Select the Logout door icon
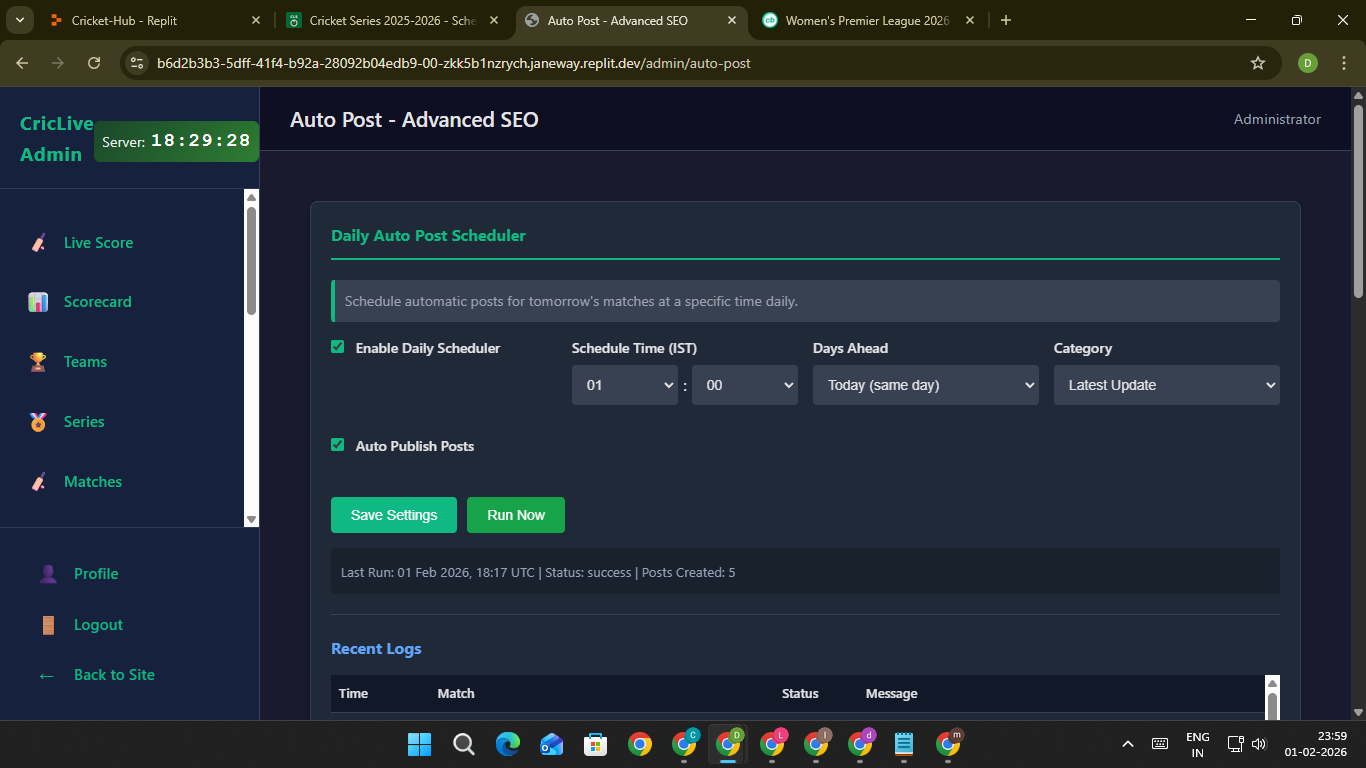This screenshot has height=768, width=1366. coord(48,625)
